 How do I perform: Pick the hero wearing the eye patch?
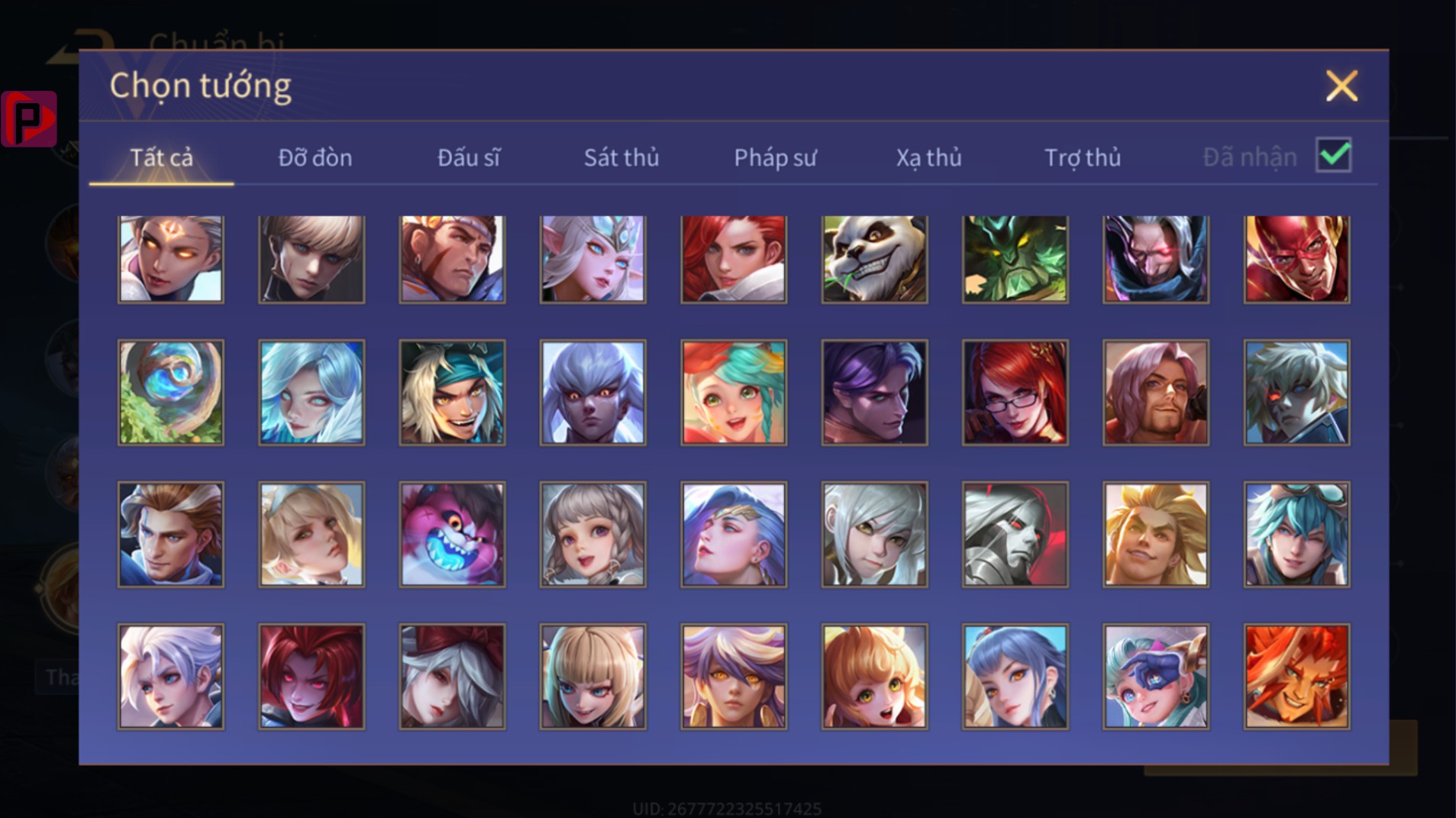coord(1156,677)
